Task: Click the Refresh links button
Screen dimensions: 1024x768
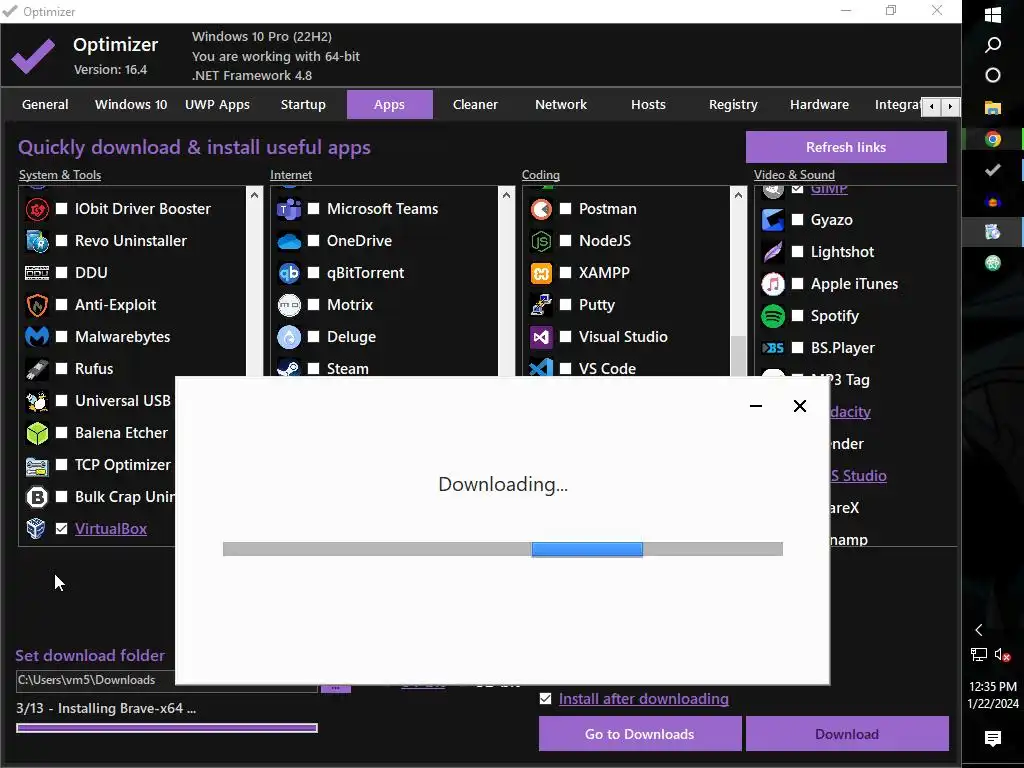Action: tap(846, 147)
